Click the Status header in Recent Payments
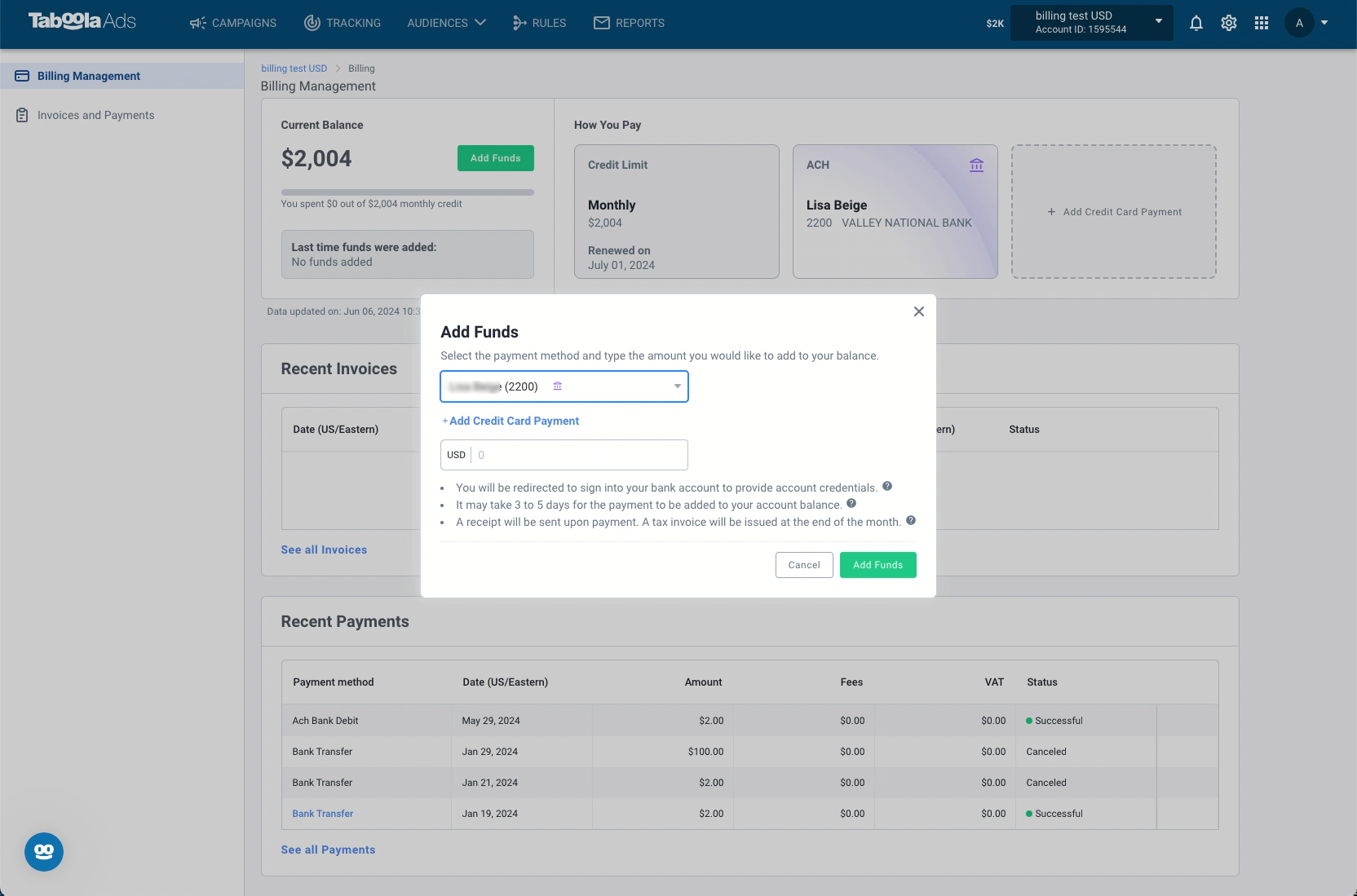Screen dimensions: 1357x896 tap(1042, 682)
